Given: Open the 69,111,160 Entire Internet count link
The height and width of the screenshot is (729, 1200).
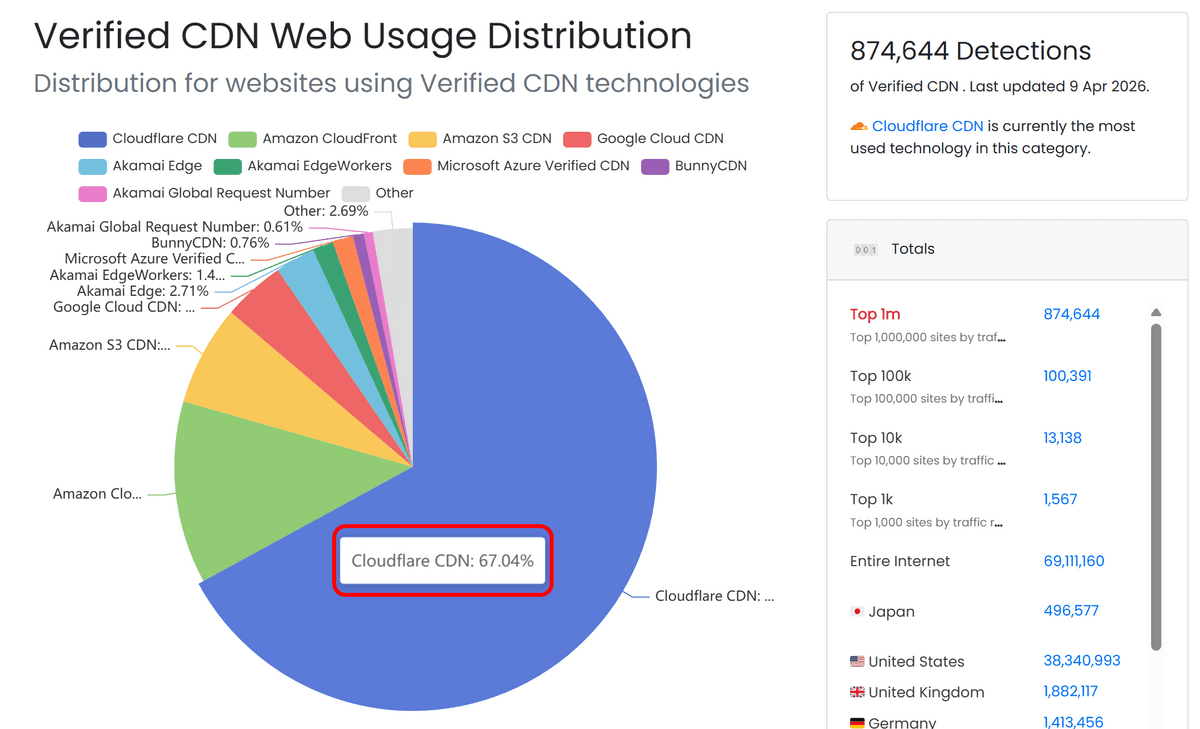Looking at the screenshot, I should tap(1073, 561).
